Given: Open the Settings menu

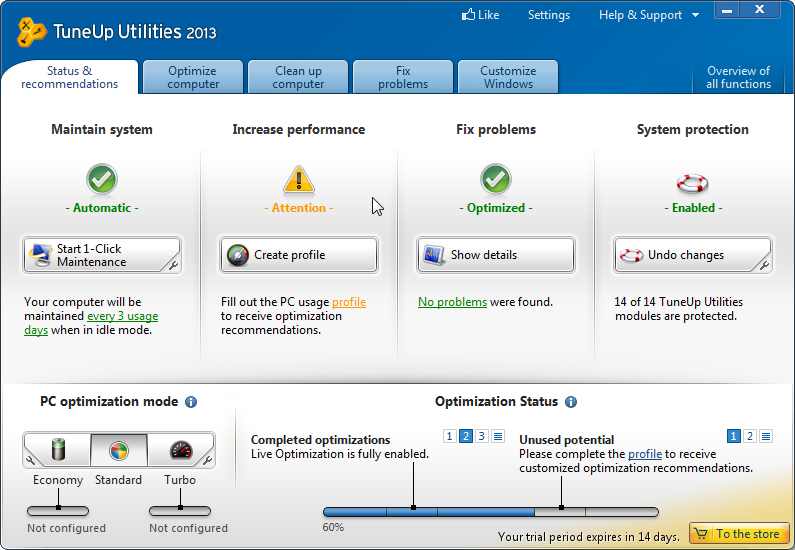Looking at the screenshot, I should 549,15.
